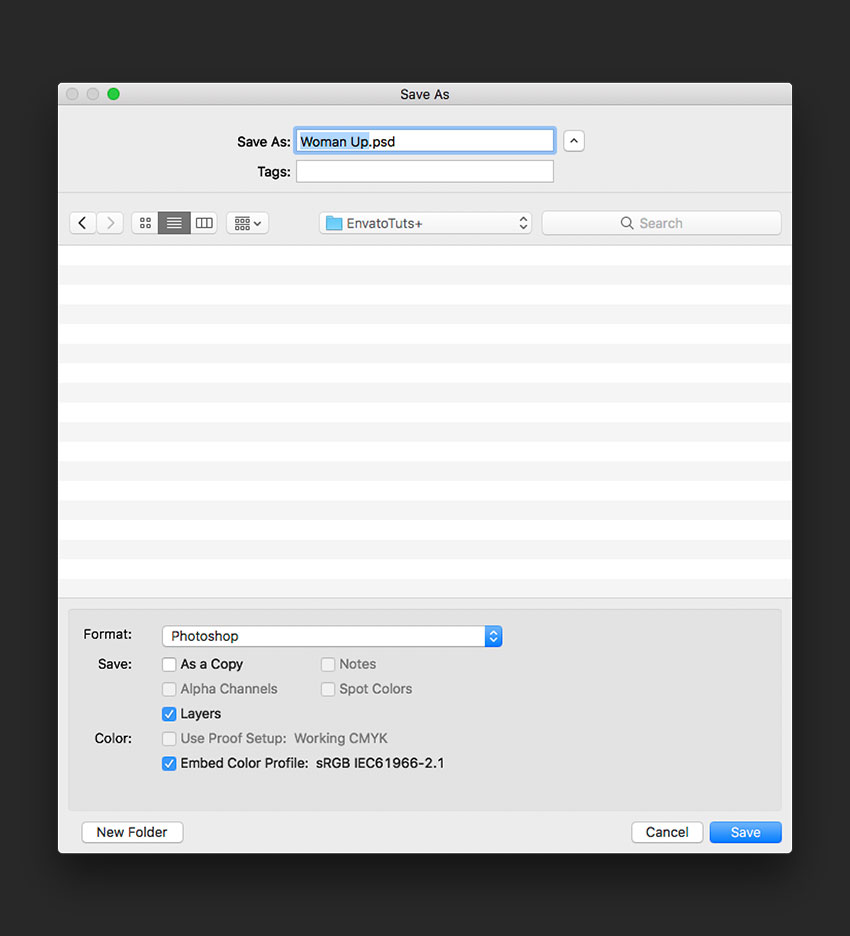Switch to icon grid view
Screen dimensions: 850x936
point(145,223)
